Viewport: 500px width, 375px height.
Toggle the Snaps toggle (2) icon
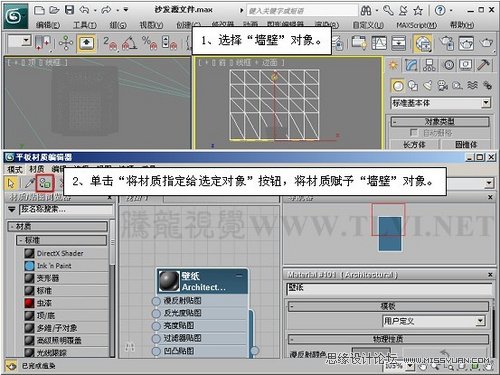[x=110, y=43]
